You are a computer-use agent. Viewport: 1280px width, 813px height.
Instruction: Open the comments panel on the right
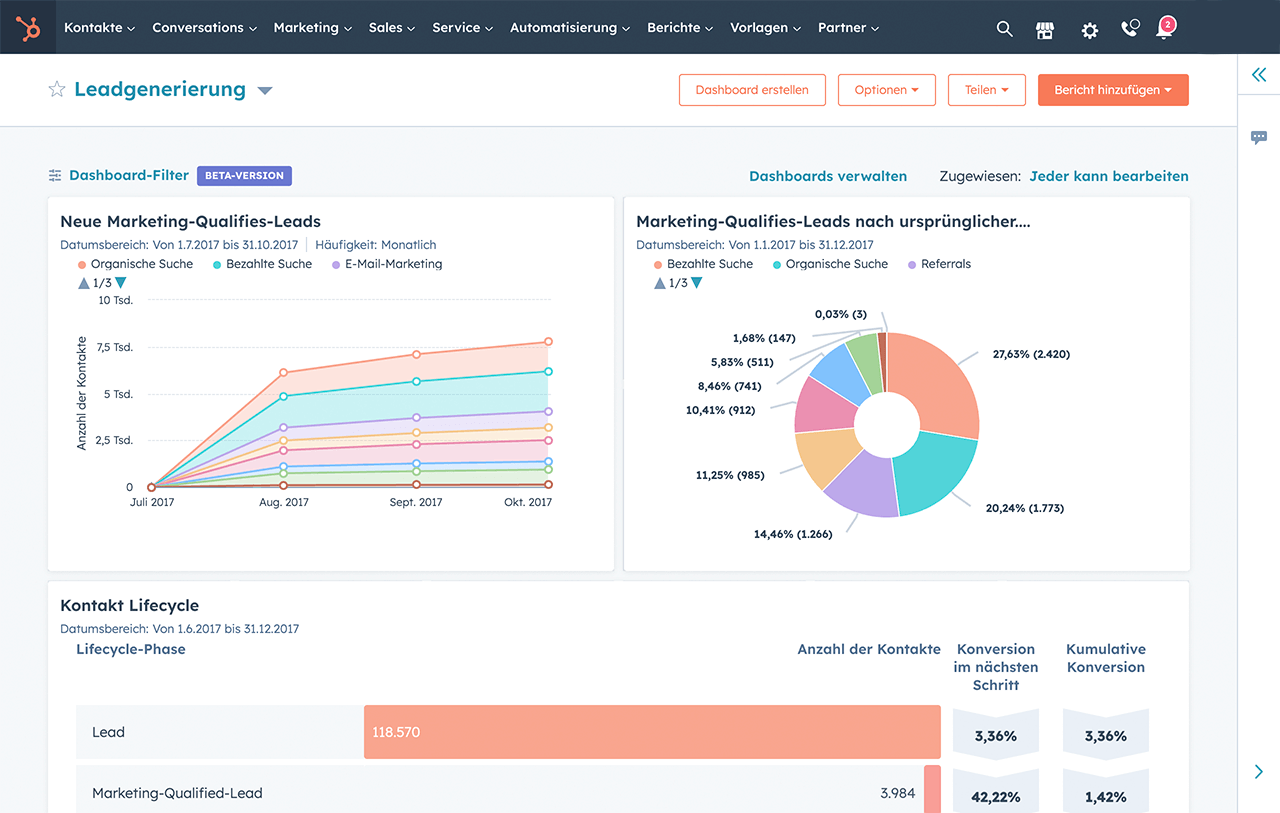click(x=1258, y=137)
